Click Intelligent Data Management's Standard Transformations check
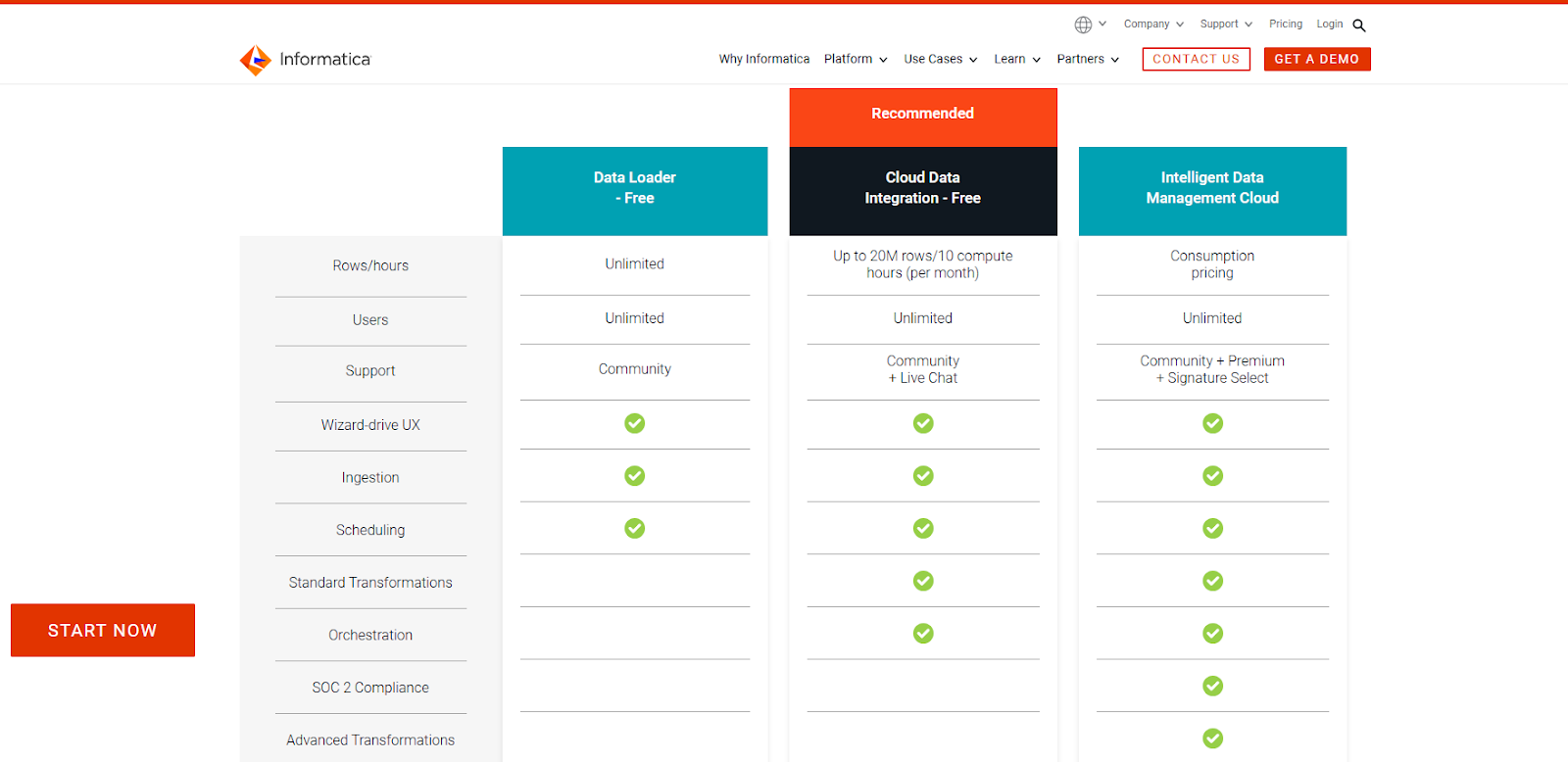The image size is (1568, 762). point(1213,581)
